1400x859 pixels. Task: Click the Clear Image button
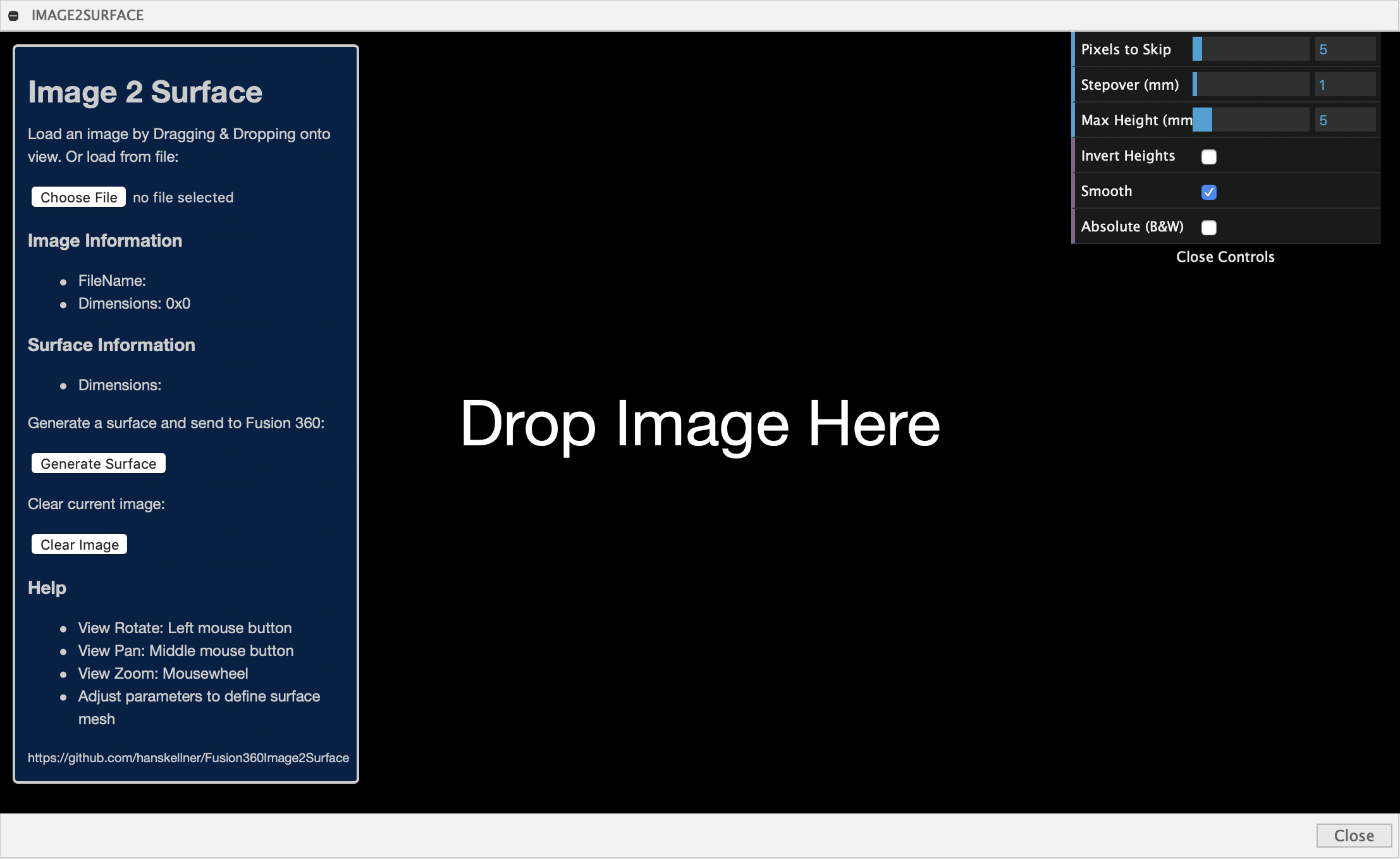coord(80,544)
